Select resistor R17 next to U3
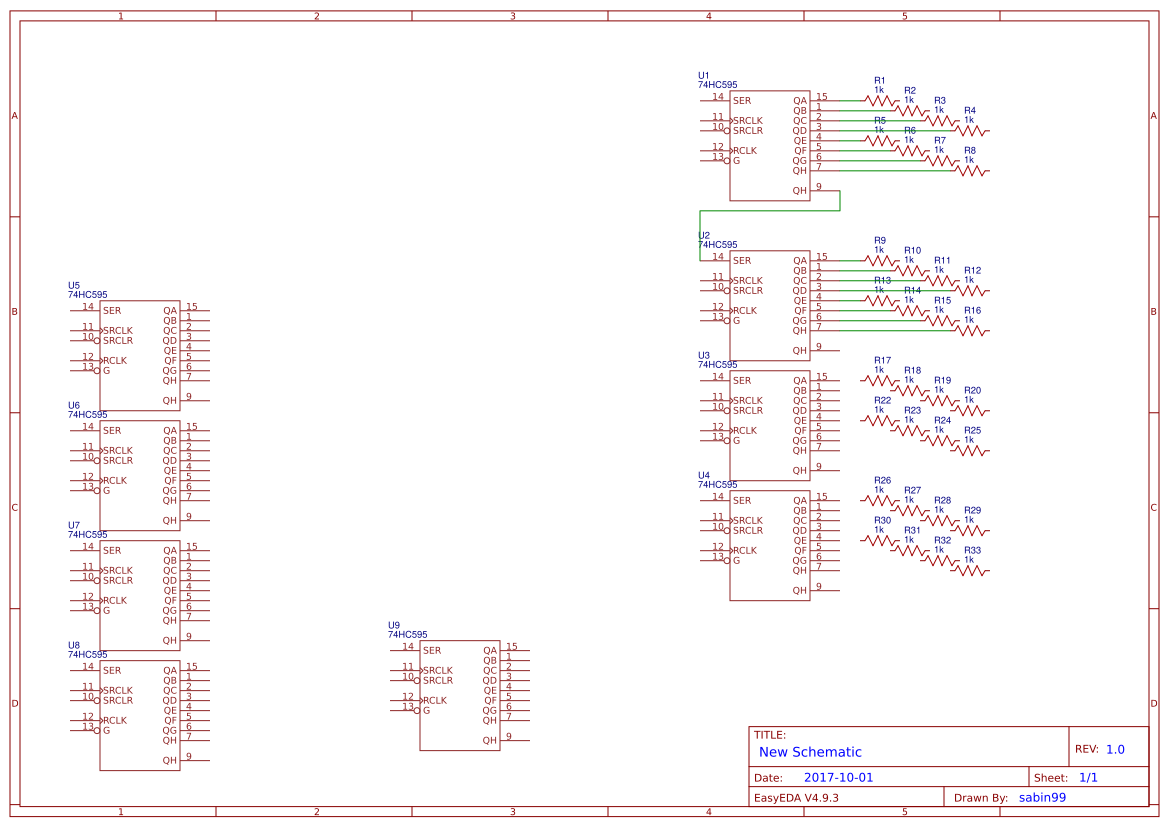1169x827 pixels. coord(880,380)
